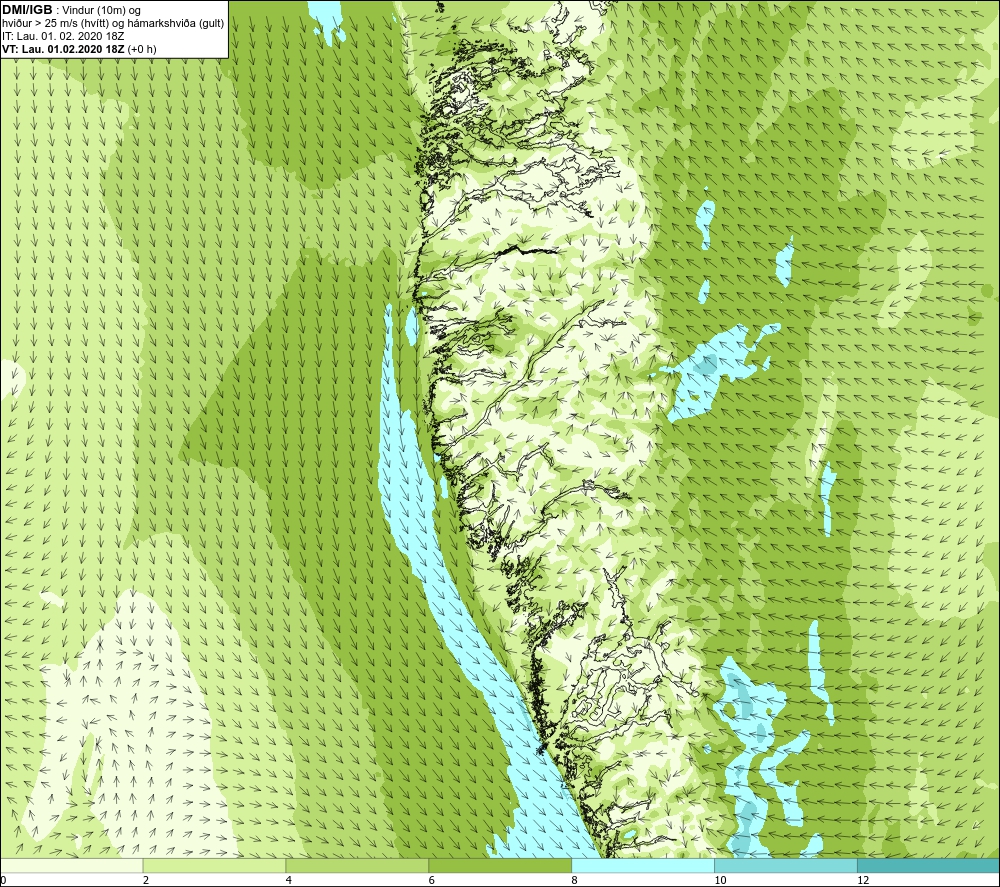The width and height of the screenshot is (1000, 887).
Task: Select the 6–8 dark green color bar segment
Action: pyautogui.click(x=500, y=865)
